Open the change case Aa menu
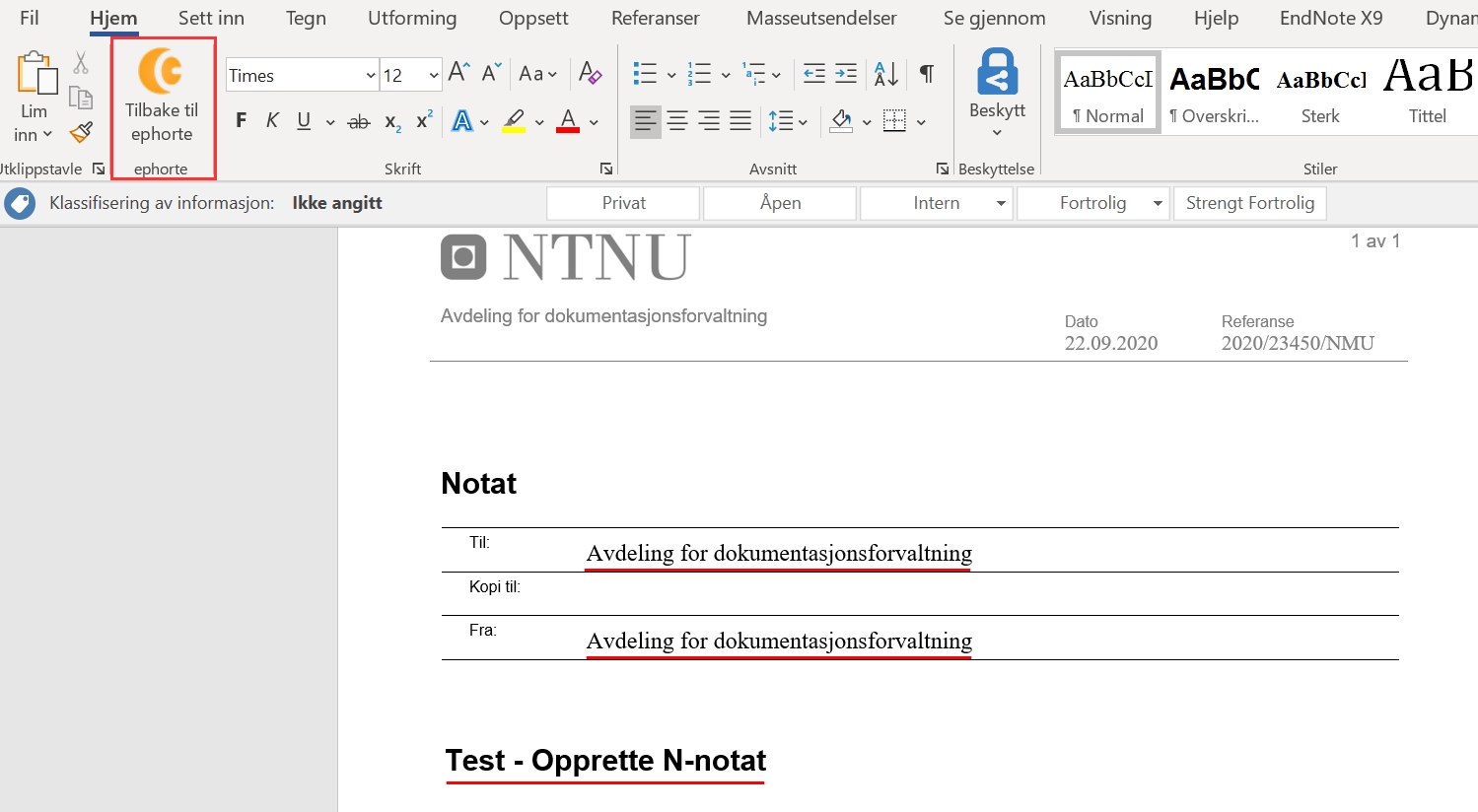Viewport: 1478px width, 812px height. coord(537,74)
